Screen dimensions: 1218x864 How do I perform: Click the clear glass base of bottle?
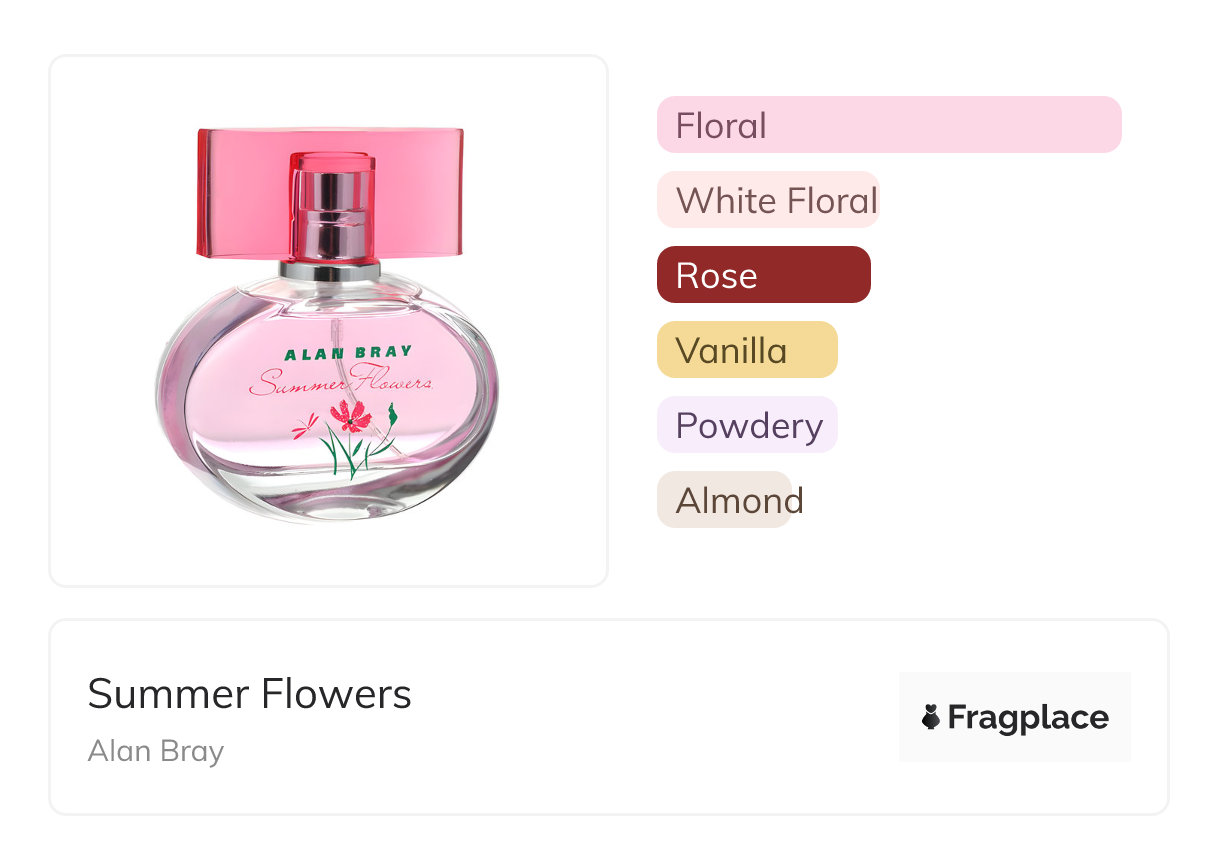pyautogui.click(x=330, y=500)
